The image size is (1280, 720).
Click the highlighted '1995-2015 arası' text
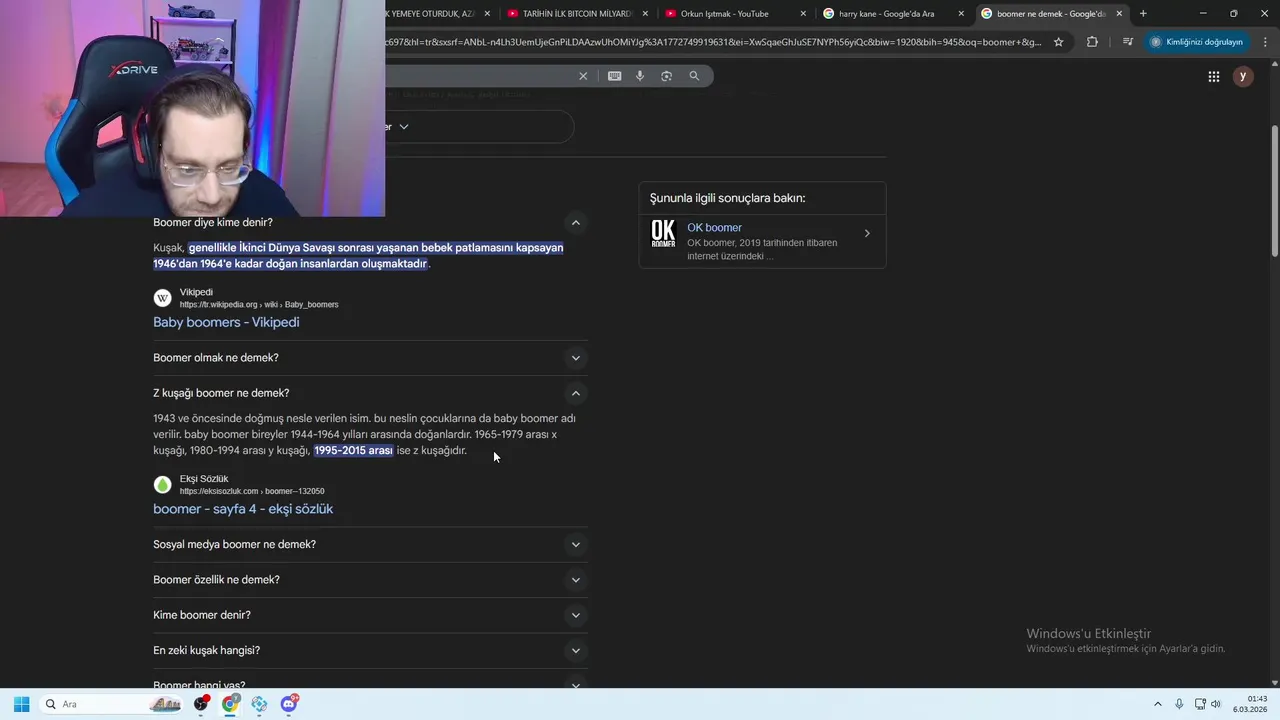(354, 450)
